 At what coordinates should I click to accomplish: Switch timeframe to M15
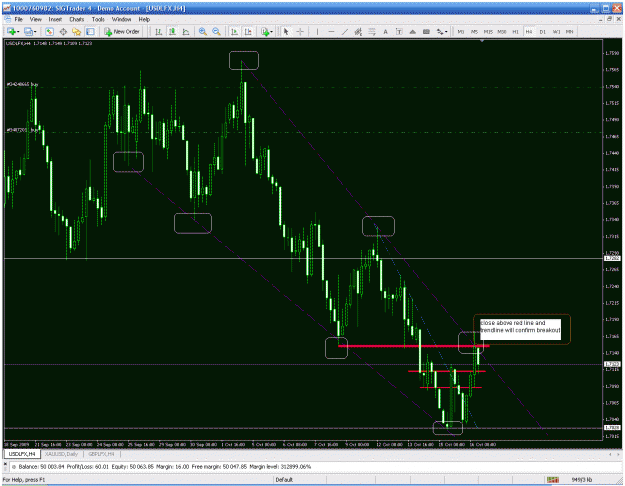[x=488, y=31]
